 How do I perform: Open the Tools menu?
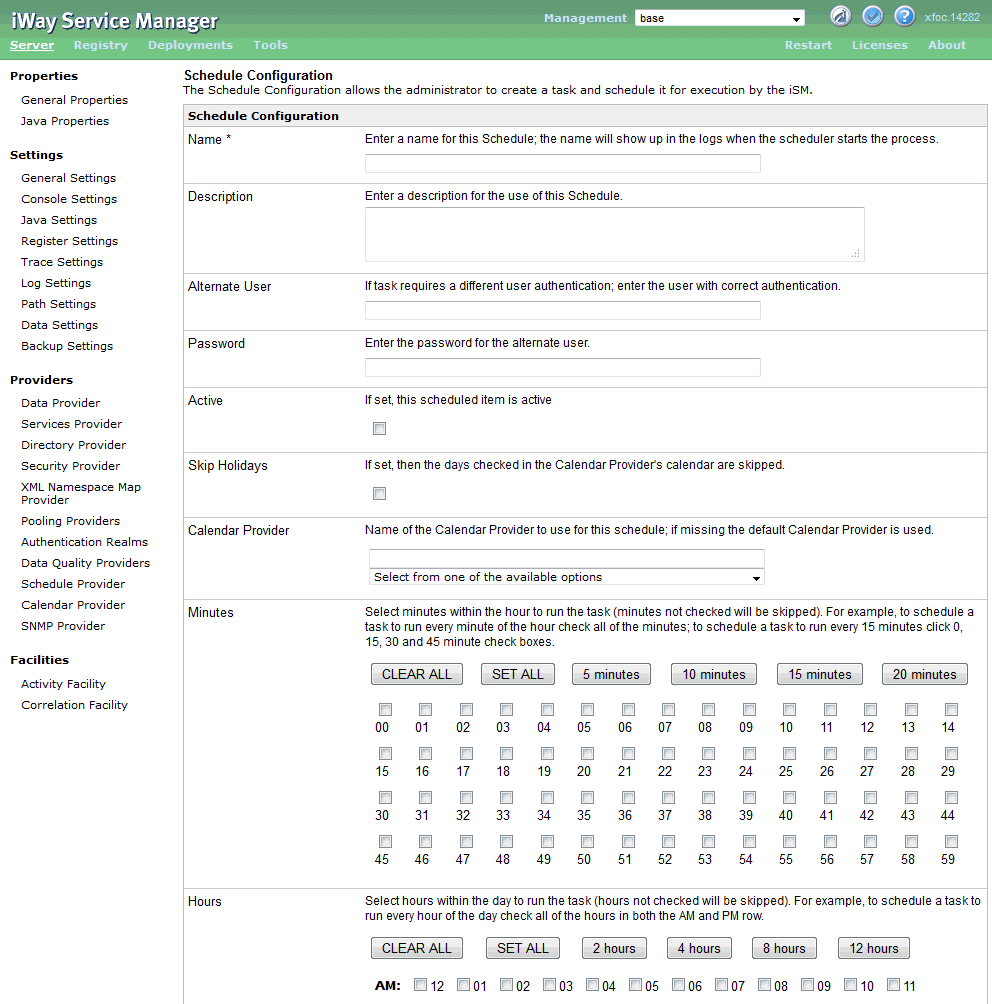(270, 45)
